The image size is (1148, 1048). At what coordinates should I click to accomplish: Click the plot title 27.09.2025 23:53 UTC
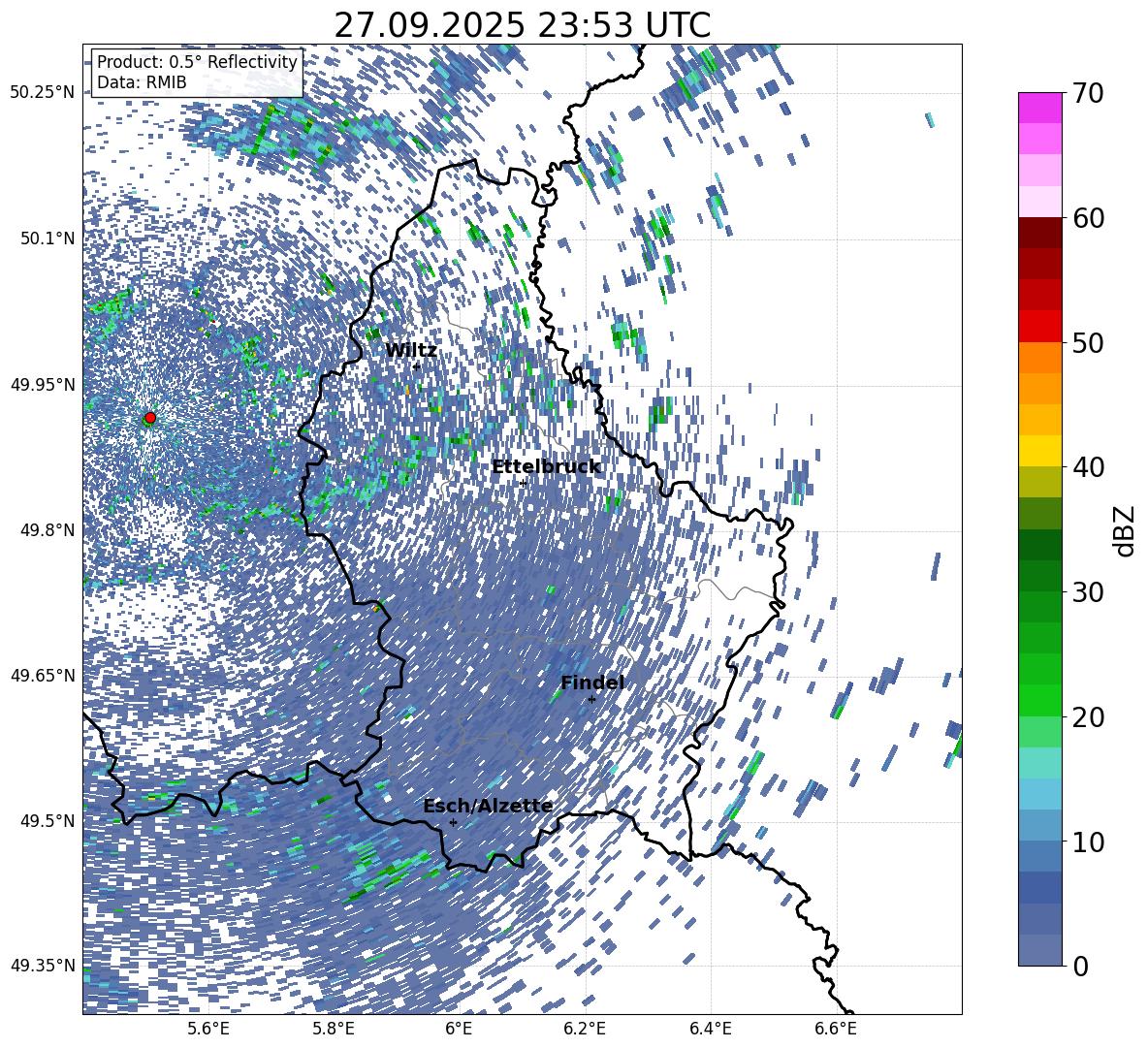pyautogui.click(x=522, y=25)
